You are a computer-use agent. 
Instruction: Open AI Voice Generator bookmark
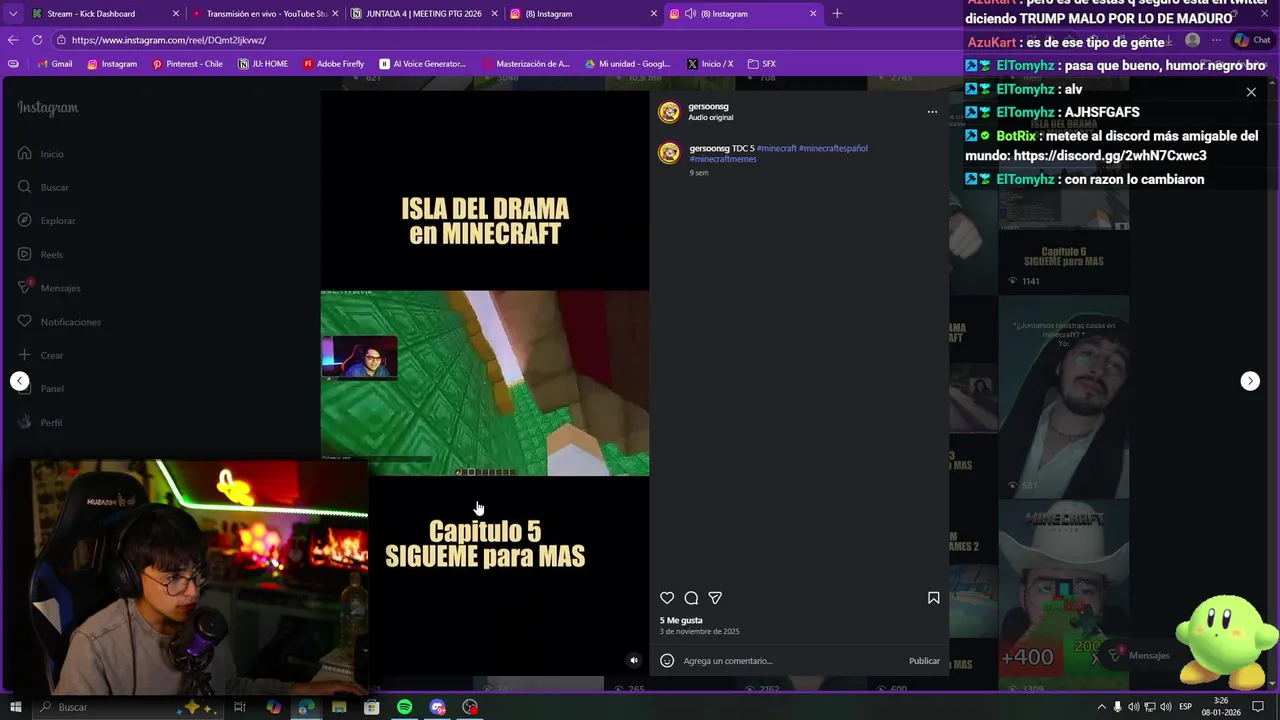pos(423,64)
